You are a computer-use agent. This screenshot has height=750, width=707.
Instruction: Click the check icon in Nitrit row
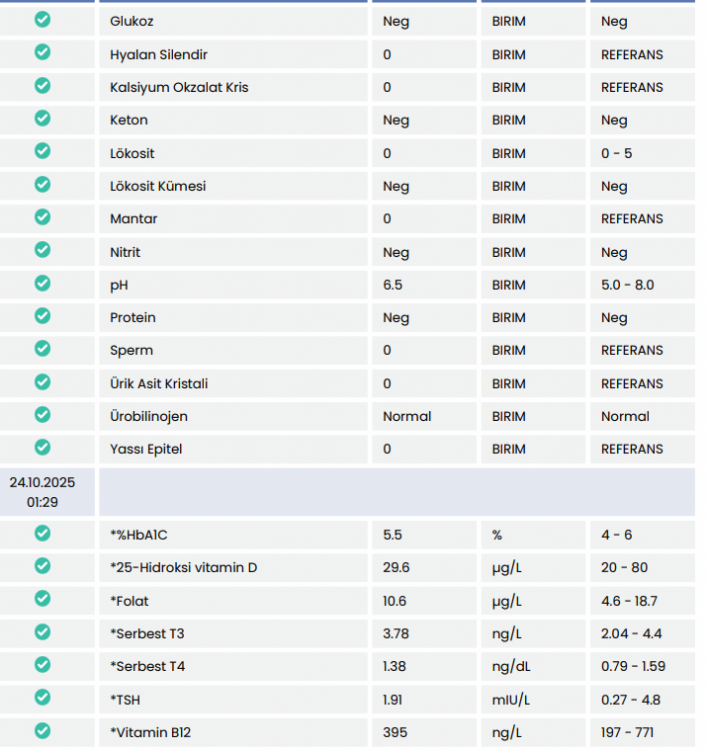click(x=43, y=250)
